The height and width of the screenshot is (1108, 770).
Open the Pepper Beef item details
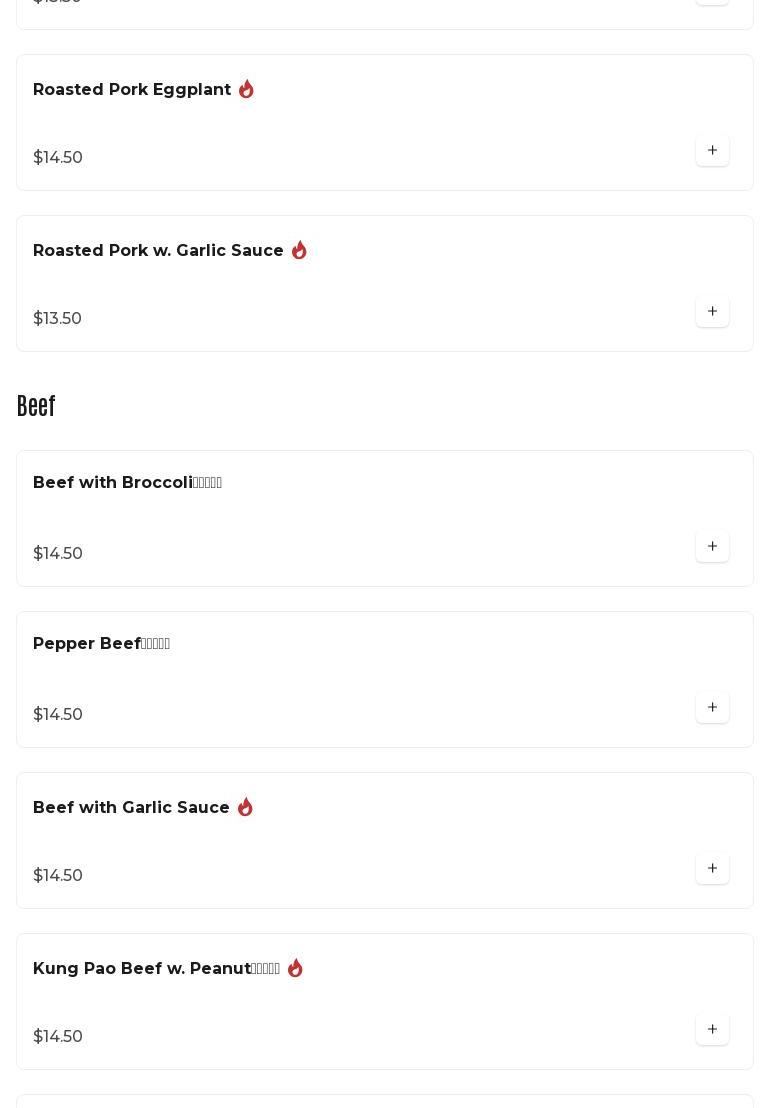coord(101,644)
